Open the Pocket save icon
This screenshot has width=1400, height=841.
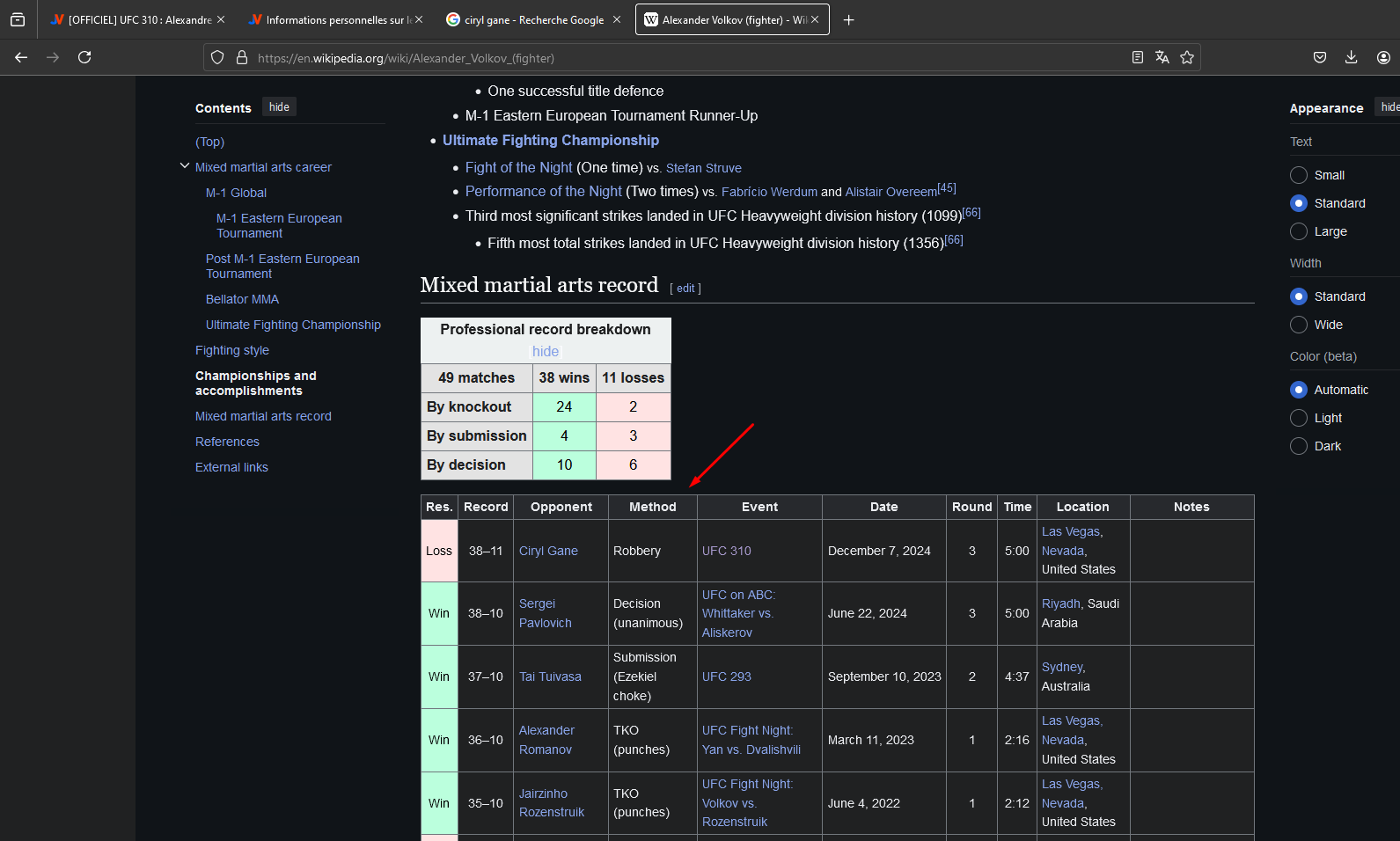(x=1320, y=57)
